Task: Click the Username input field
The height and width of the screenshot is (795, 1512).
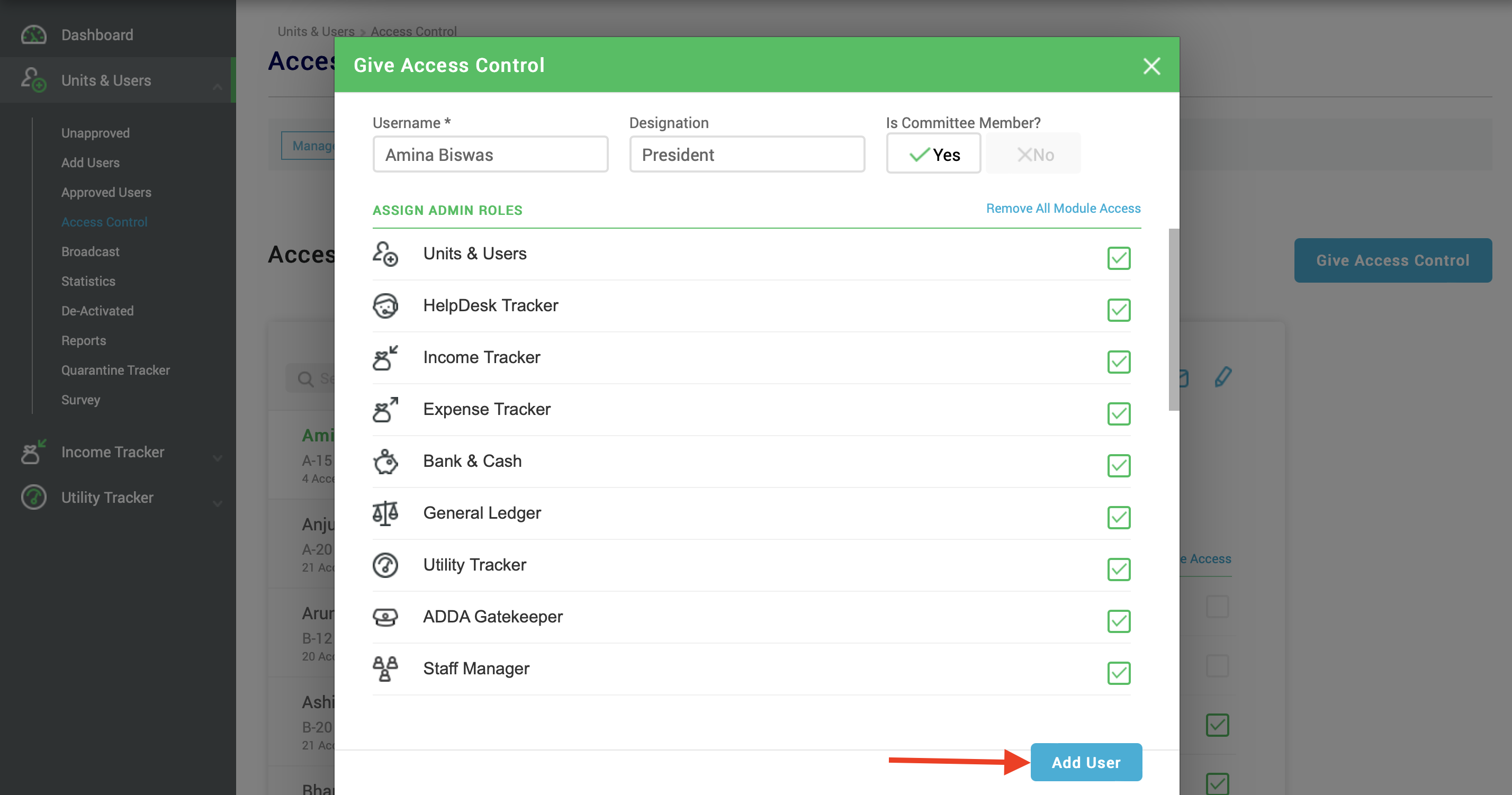Action: pyautogui.click(x=490, y=155)
